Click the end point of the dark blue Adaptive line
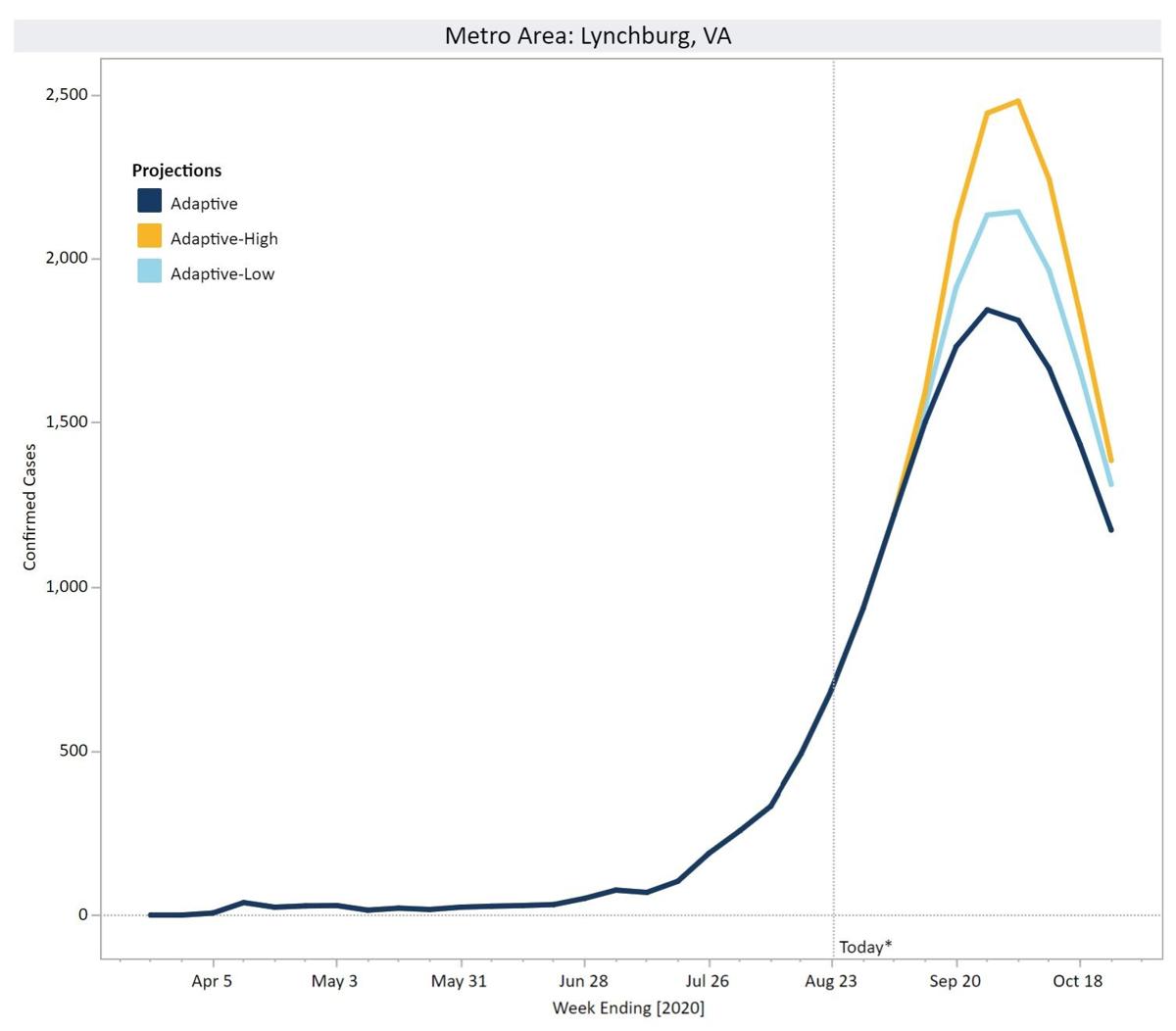Viewport: 1176px width, 1031px height. click(1110, 530)
